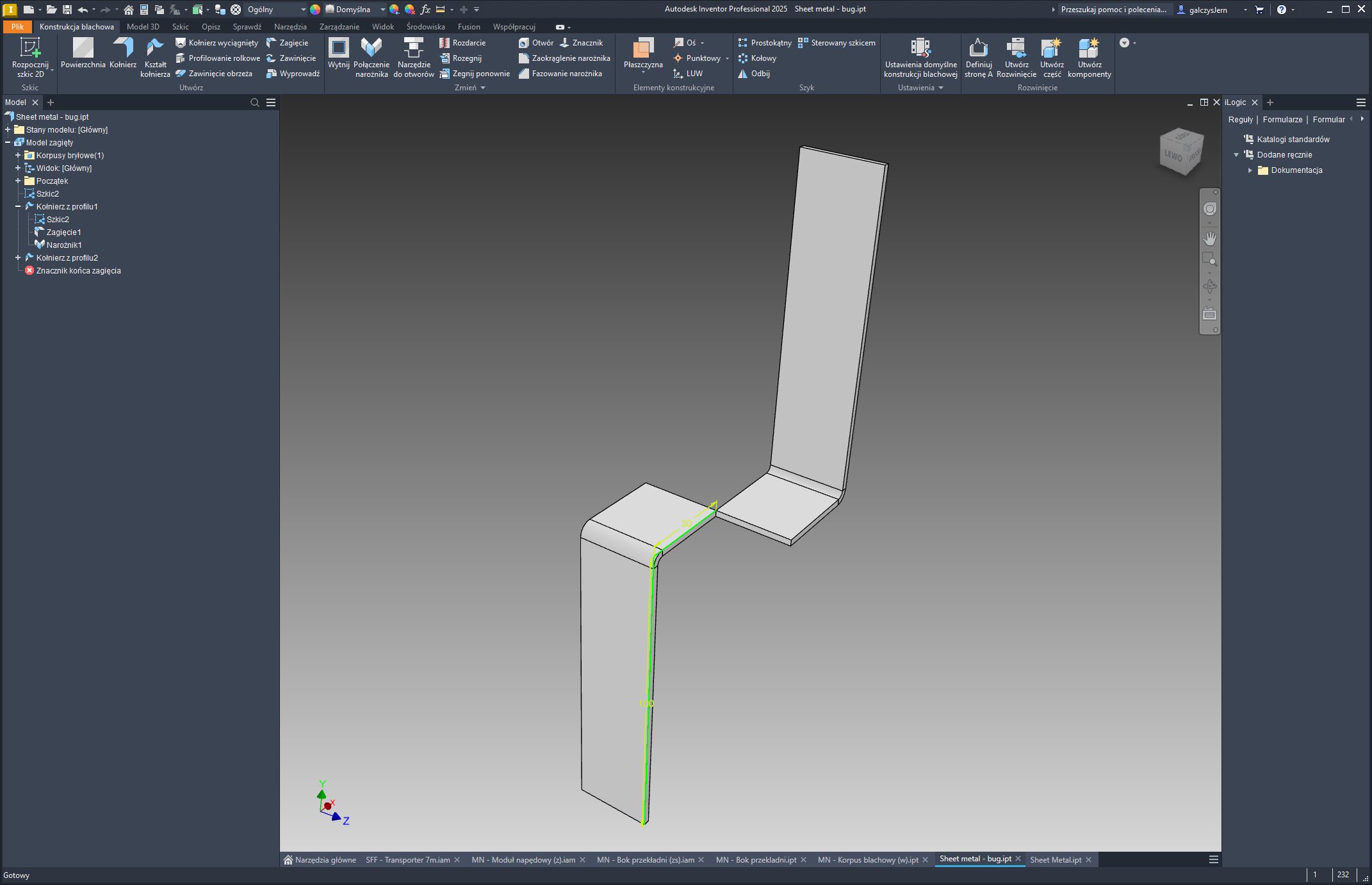Switch to the Widok ribbon tab

click(383, 27)
